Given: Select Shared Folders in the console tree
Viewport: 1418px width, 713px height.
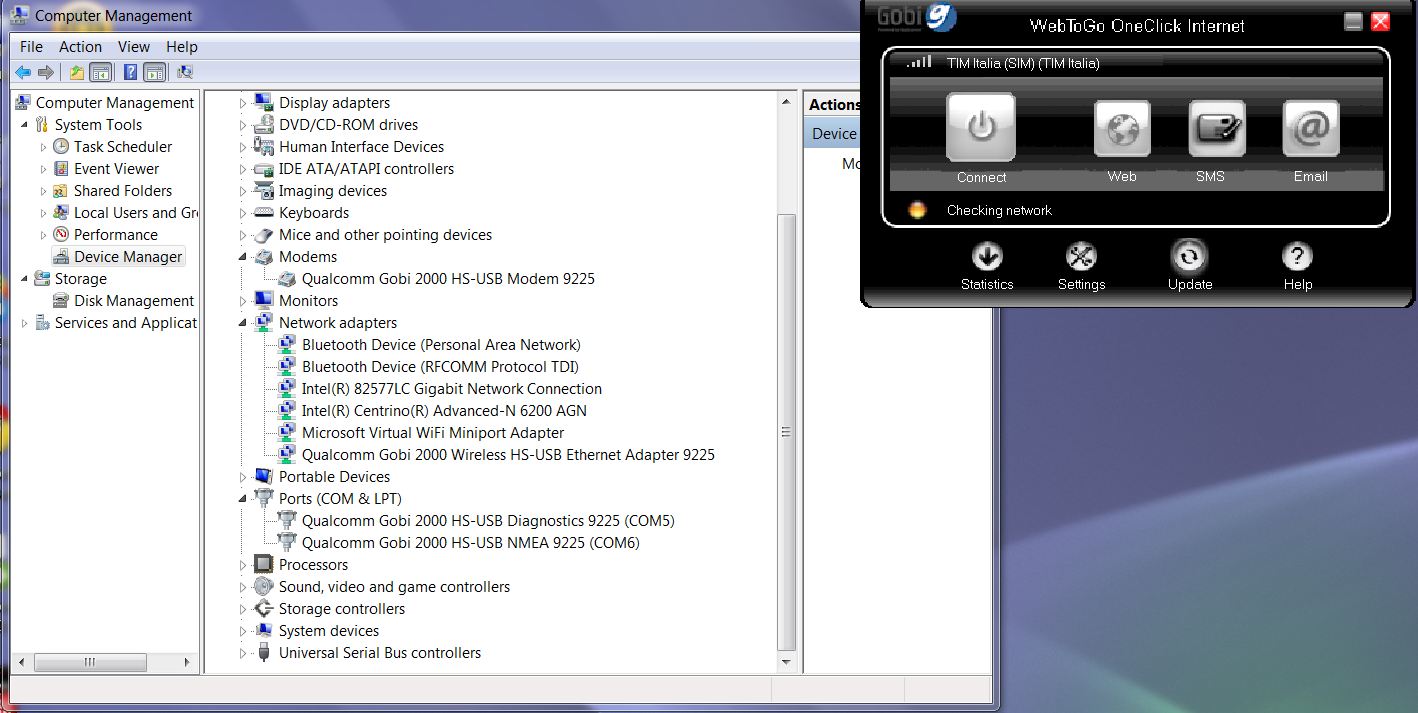Looking at the screenshot, I should 123,191.
